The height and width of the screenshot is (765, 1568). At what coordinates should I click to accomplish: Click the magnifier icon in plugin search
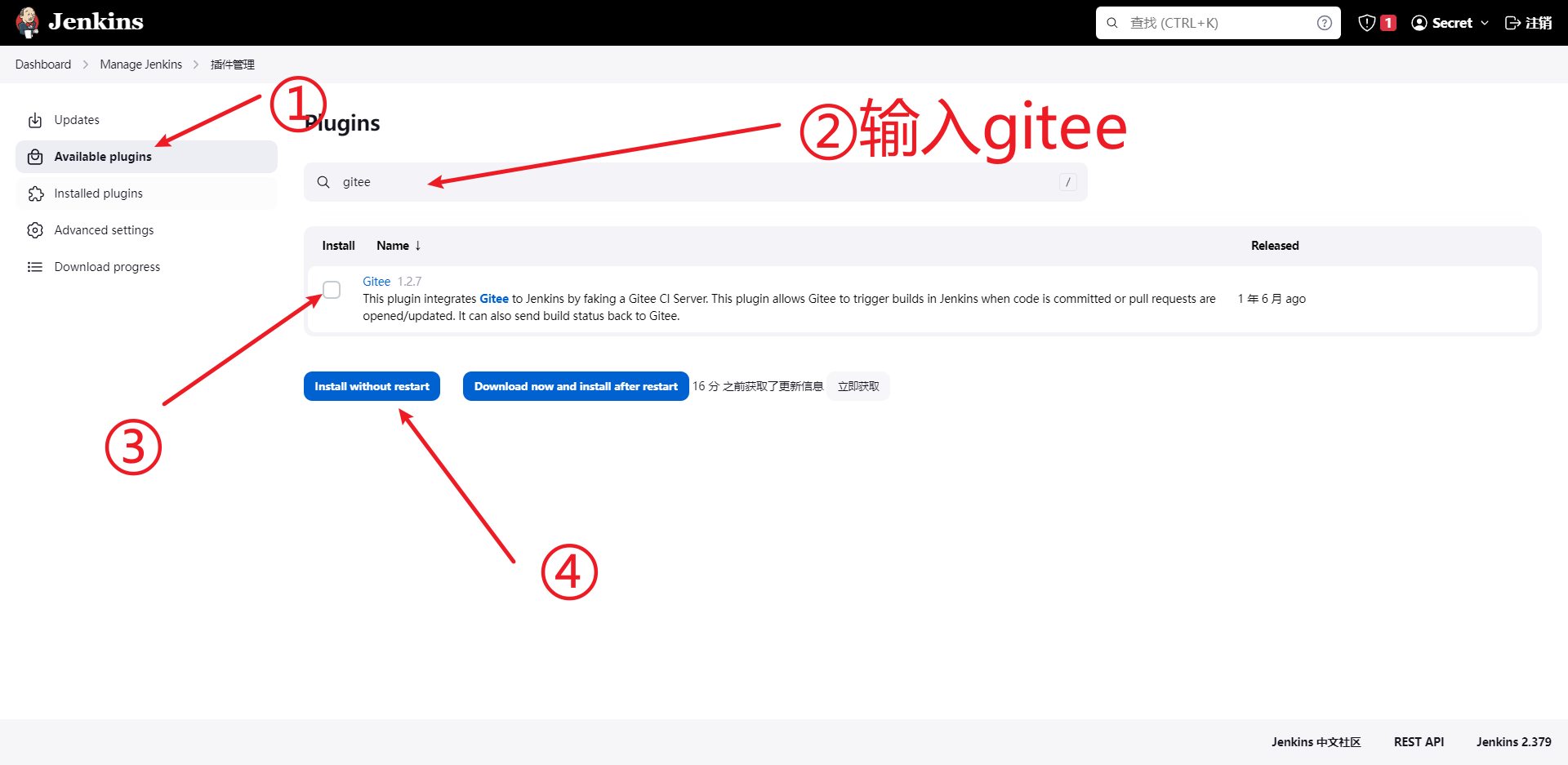tap(323, 182)
